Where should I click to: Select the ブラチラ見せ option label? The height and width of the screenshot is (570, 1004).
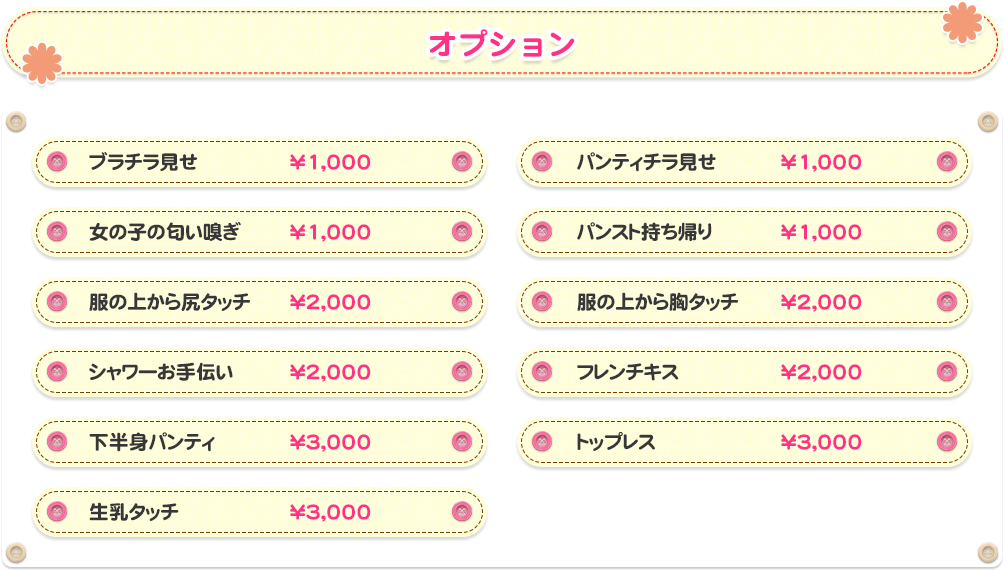pyautogui.click(x=143, y=162)
